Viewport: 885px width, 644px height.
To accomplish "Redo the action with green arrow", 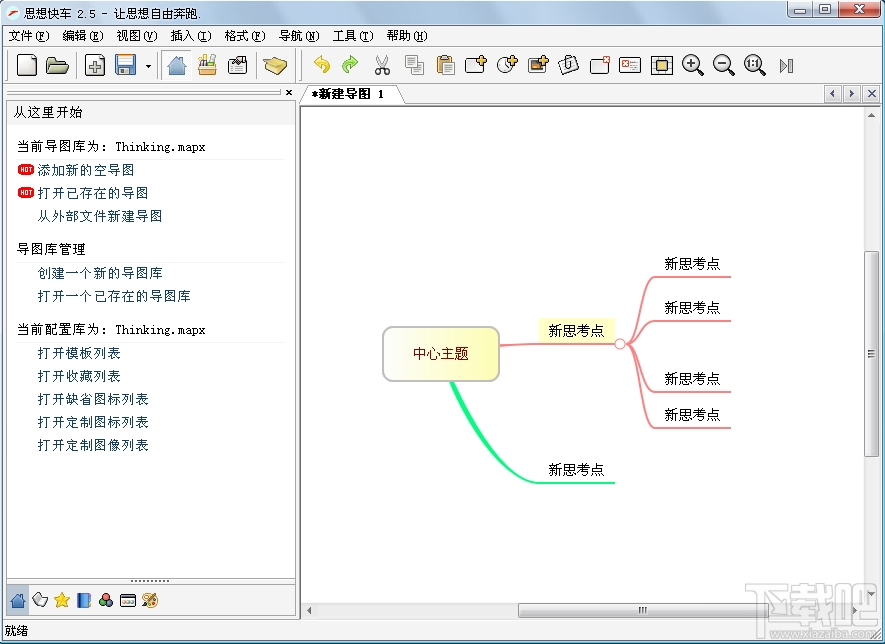I will (350, 65).
